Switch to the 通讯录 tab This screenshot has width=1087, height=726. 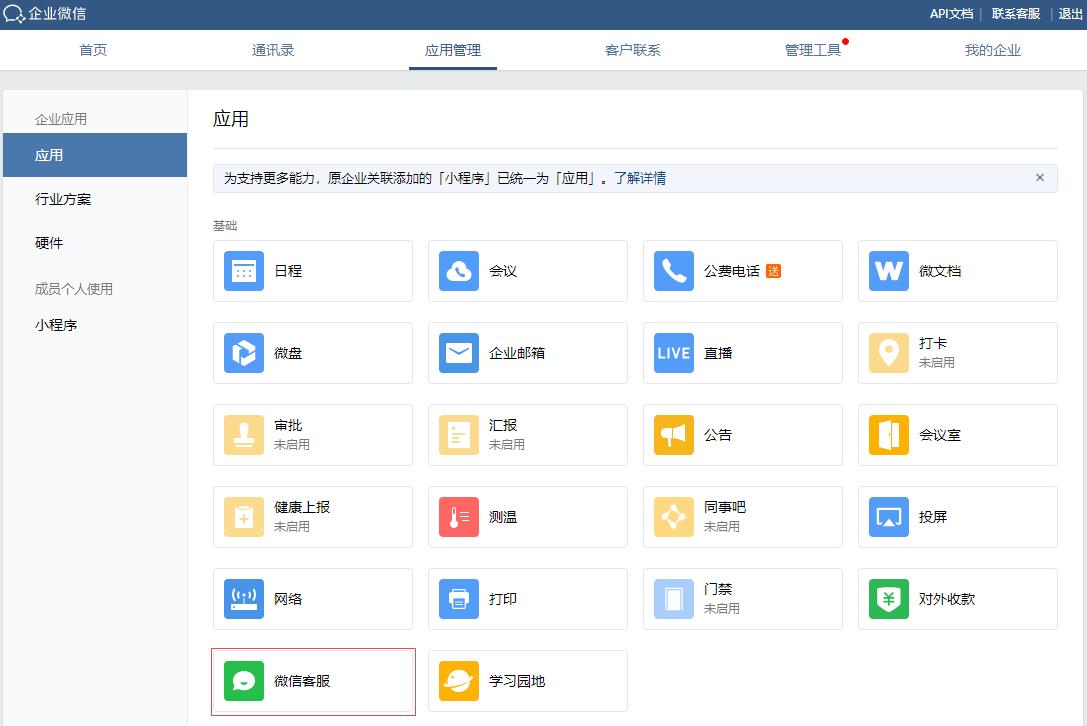(273, 50)
